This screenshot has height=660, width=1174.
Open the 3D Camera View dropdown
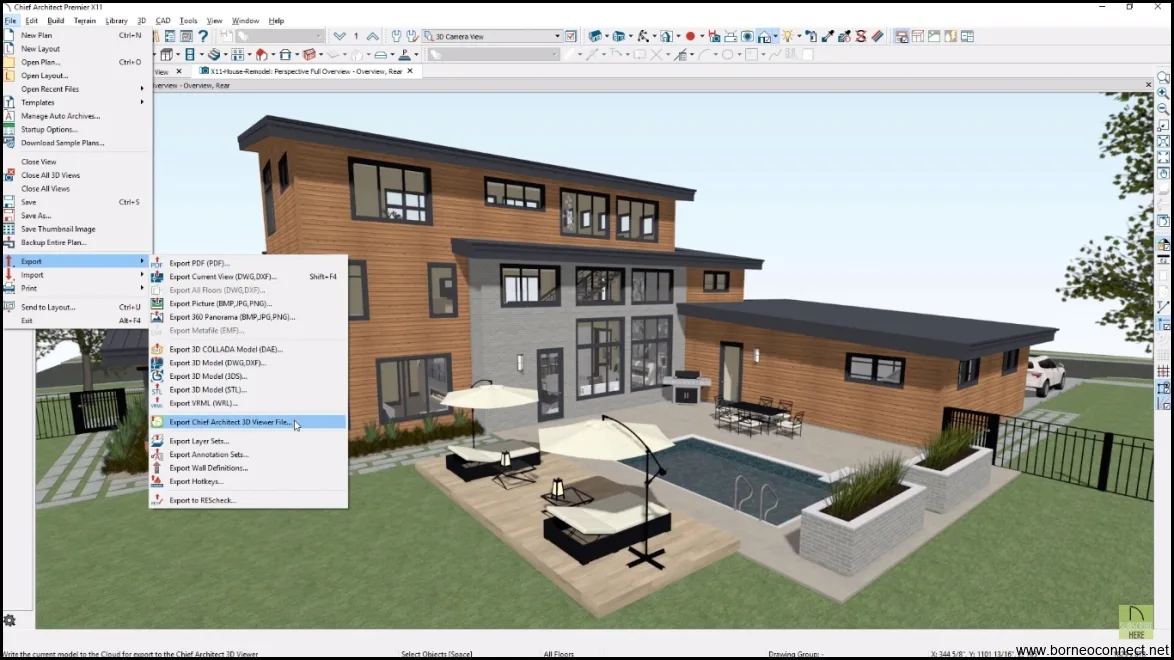[557, 36]
